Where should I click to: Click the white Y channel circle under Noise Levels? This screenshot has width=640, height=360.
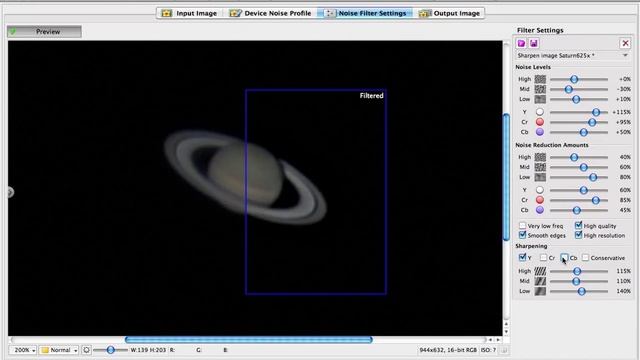(540, 112)
